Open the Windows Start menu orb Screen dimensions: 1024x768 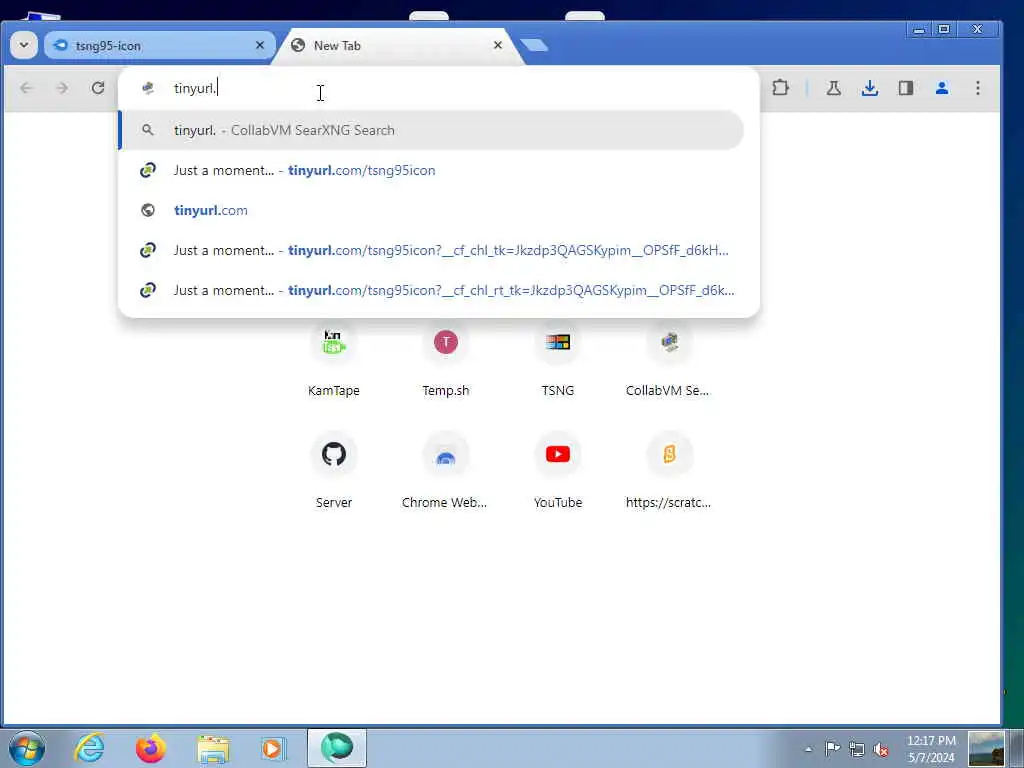coord(27,748)
